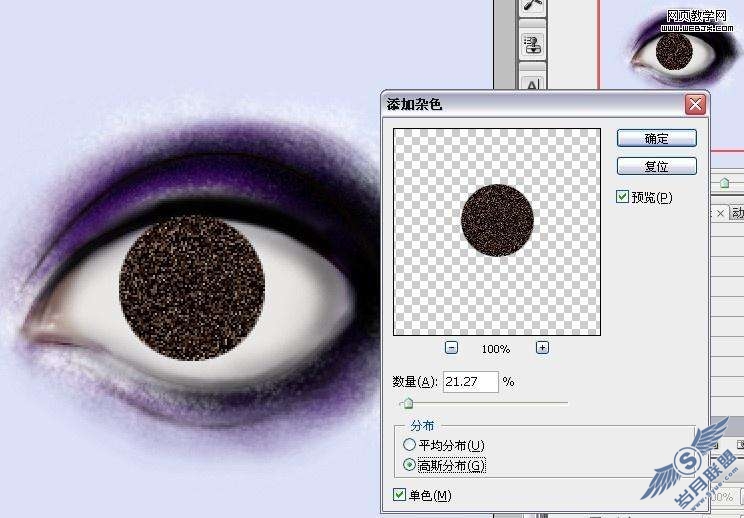Click the zoom in plus button under preview
This screenshot has height=518, width=744.
pyautogui.click(x=542, y=348)
